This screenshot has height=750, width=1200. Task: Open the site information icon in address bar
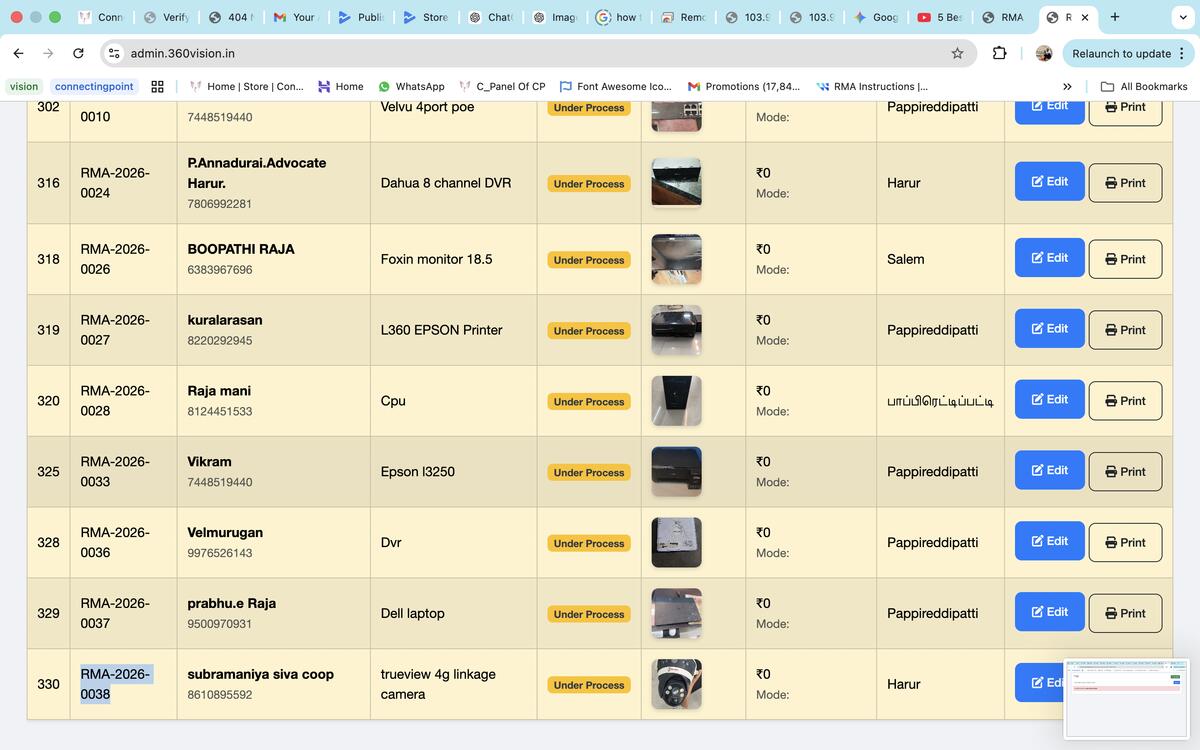point(114,53)
